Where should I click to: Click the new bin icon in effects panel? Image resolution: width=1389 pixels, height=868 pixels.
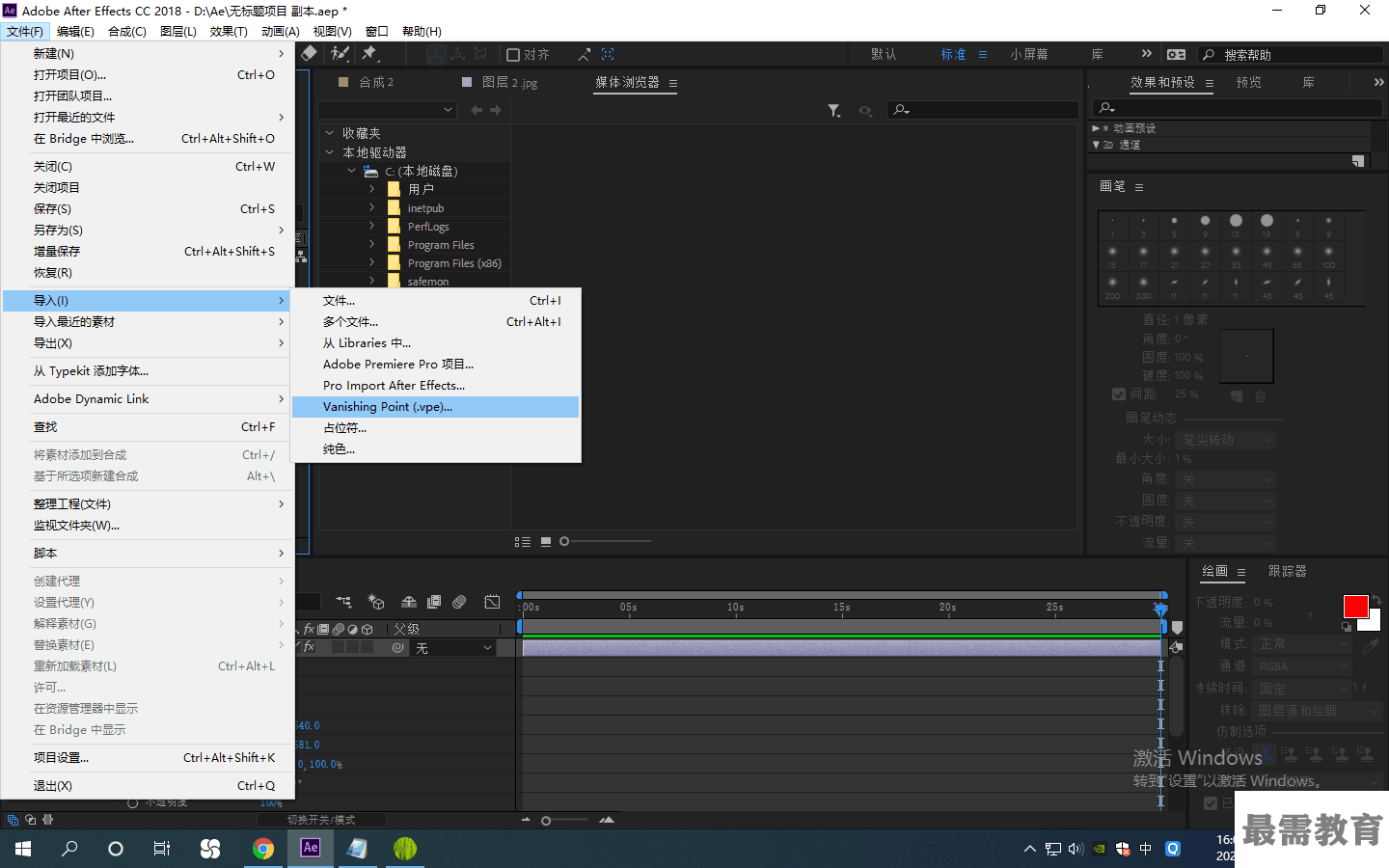coord(1358,161)
